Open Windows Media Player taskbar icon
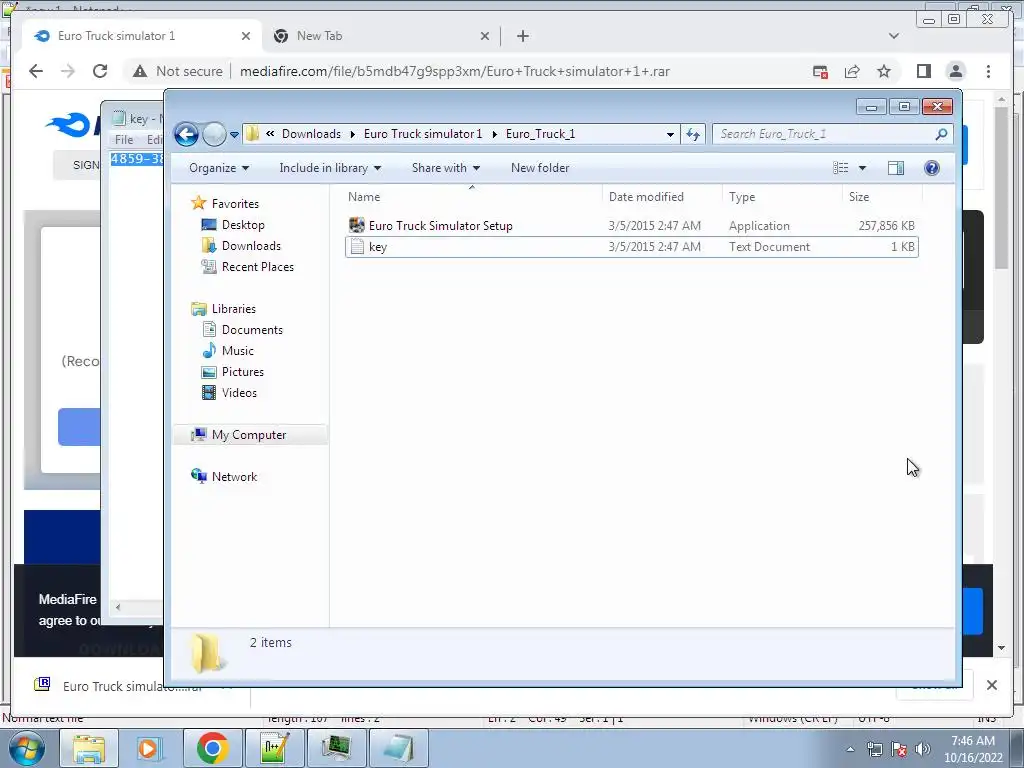1024x768 pixels. click(150, 748)
